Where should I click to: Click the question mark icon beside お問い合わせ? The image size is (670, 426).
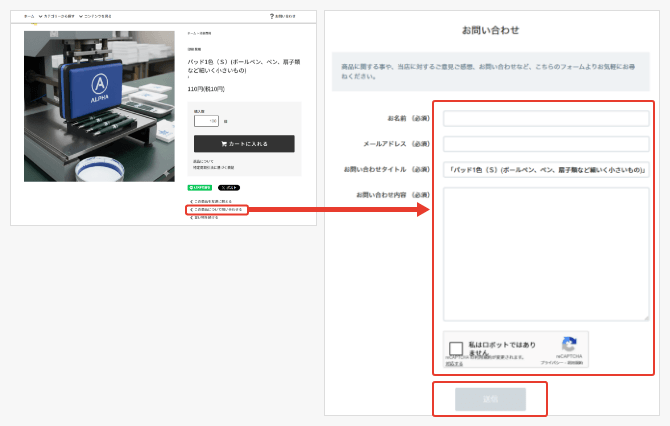272,16
